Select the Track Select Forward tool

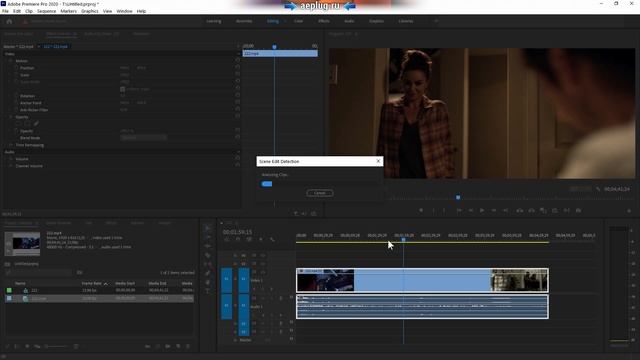pyautogui.click(x=208, y=237)
